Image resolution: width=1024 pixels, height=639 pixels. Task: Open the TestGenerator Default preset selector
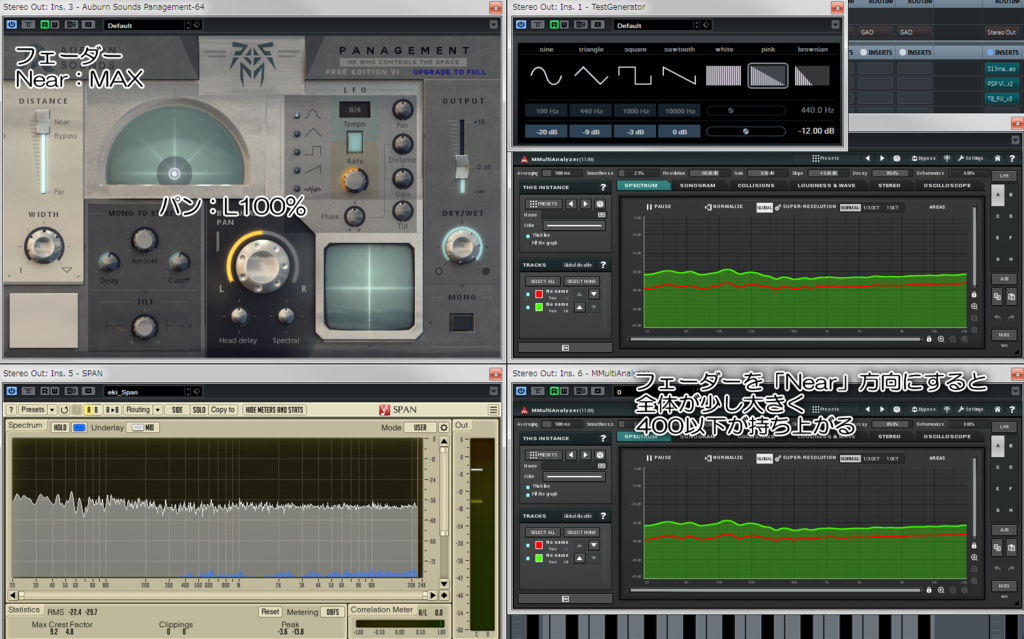(x=656, y=25)
